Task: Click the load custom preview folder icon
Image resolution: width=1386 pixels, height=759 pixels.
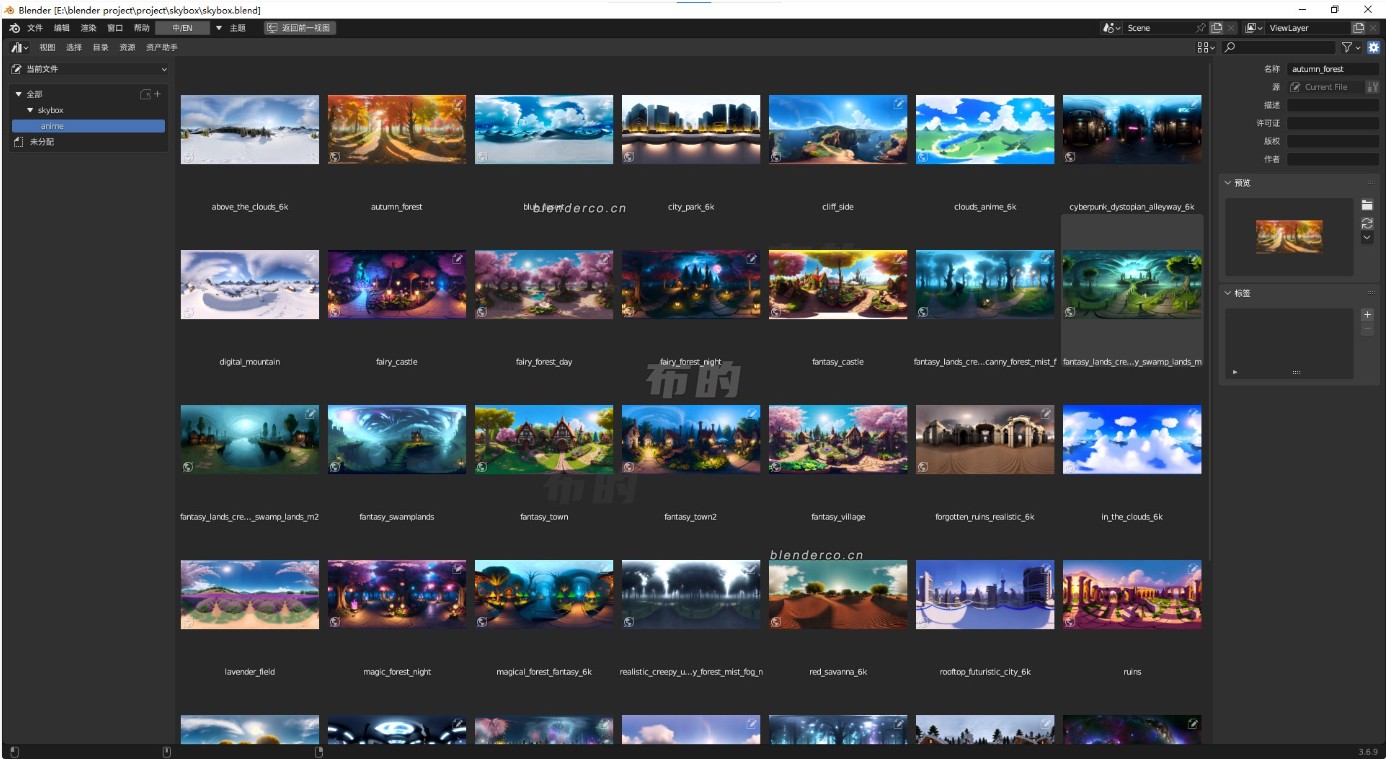Action: pyautogui.click(x=1367, y=205)
